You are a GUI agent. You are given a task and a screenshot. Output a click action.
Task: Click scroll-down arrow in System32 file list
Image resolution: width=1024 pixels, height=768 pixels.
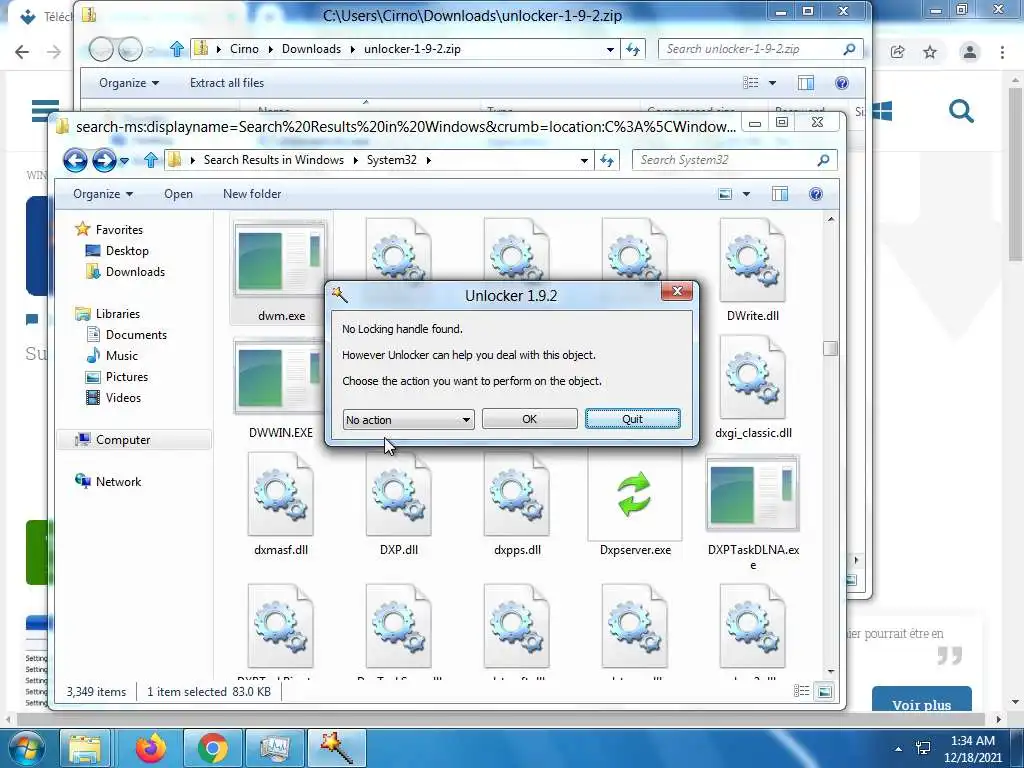tap(831, 671)
